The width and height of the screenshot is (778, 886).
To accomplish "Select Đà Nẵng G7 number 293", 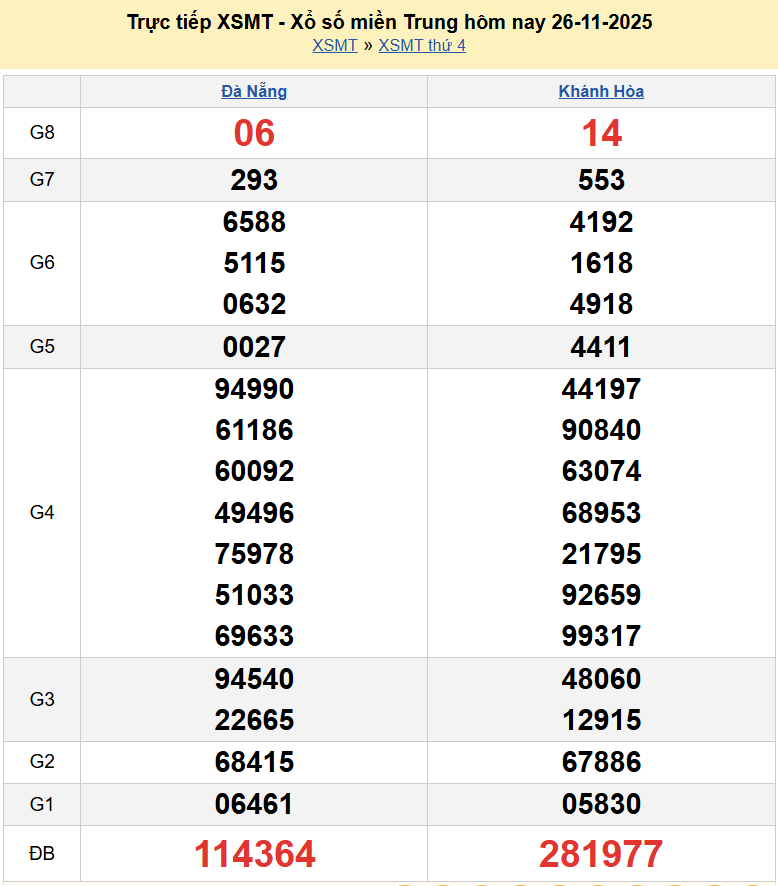I will [254, 180].
